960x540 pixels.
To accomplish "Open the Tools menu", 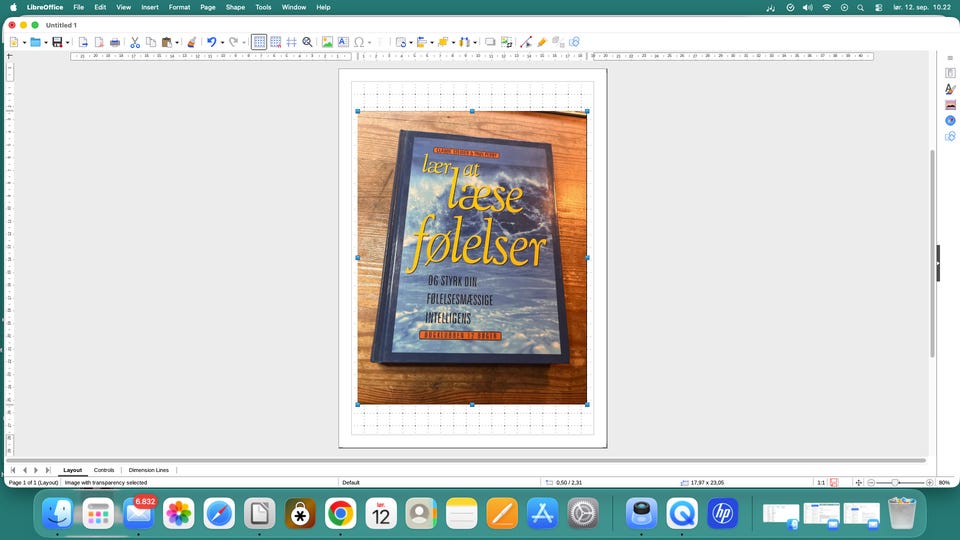I will coord(263,7).
